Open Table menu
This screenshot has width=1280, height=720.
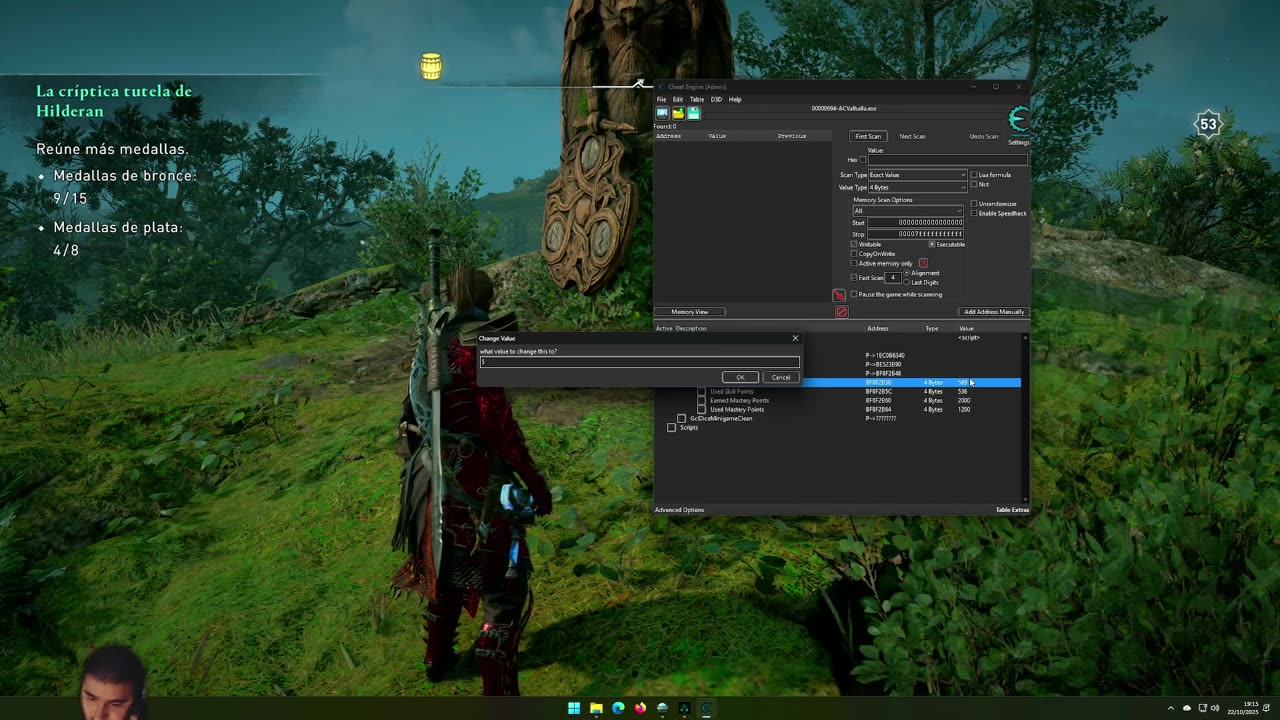[697, 100]
